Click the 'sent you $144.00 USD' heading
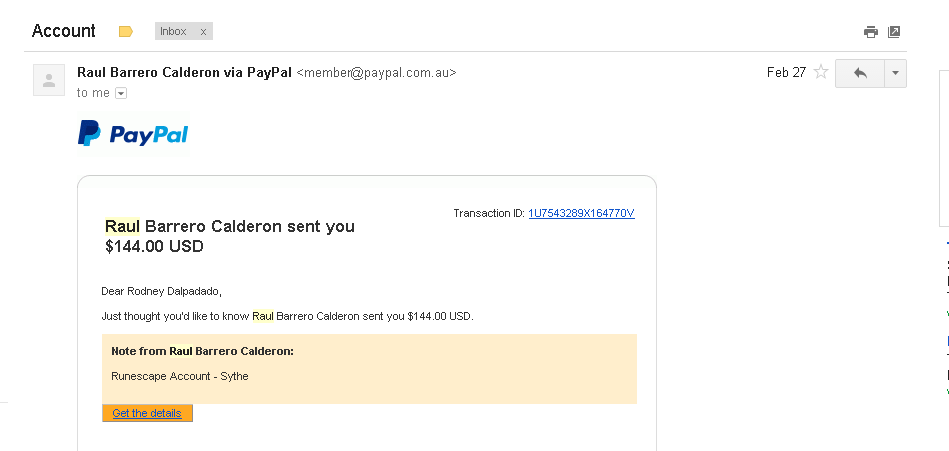Image resolution: width=949 pixels, height=451 pixels. [230, 236]
